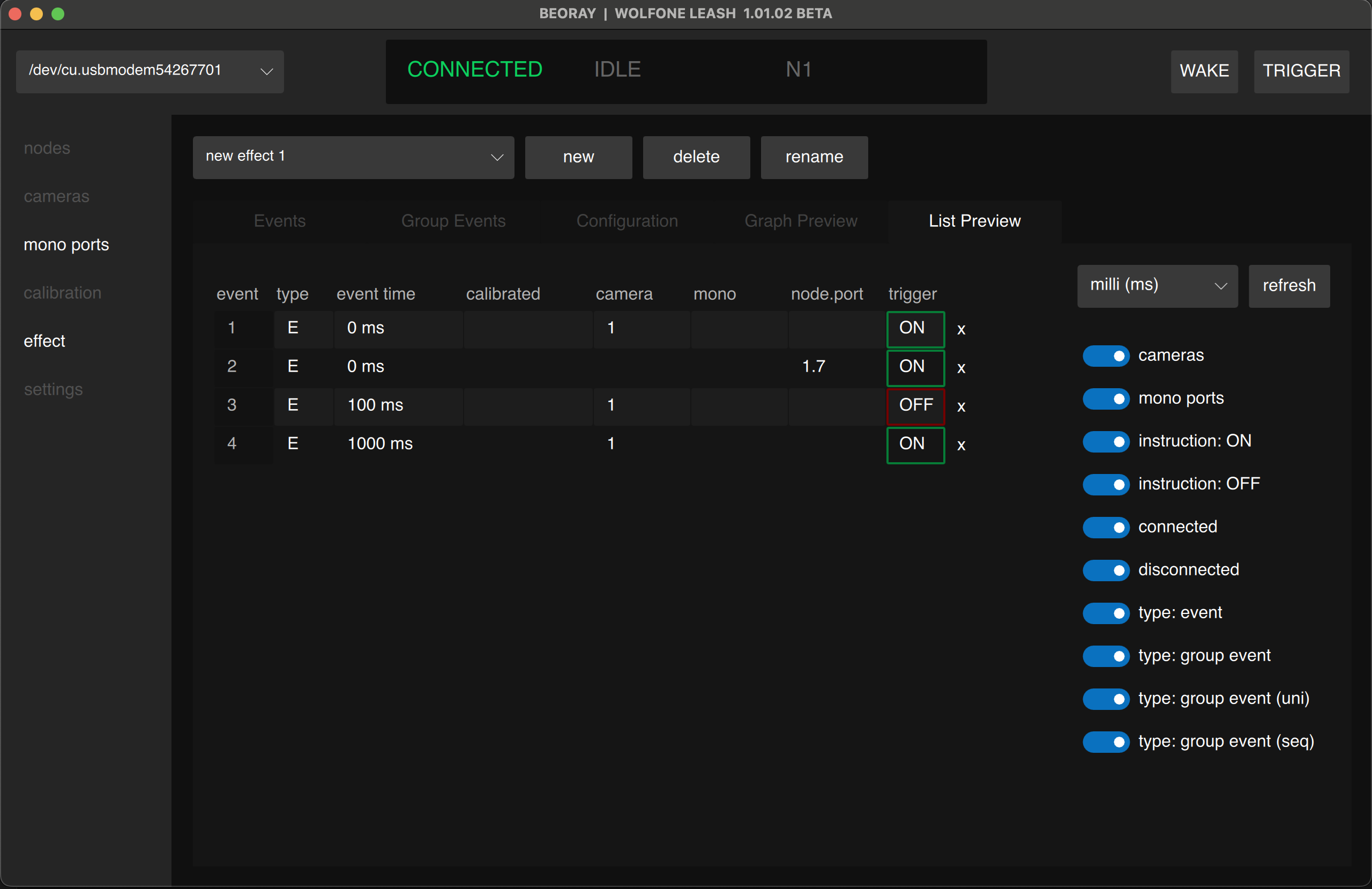Turn off the trigger for event 1
1372x889 pixels.
coord(915,329)
